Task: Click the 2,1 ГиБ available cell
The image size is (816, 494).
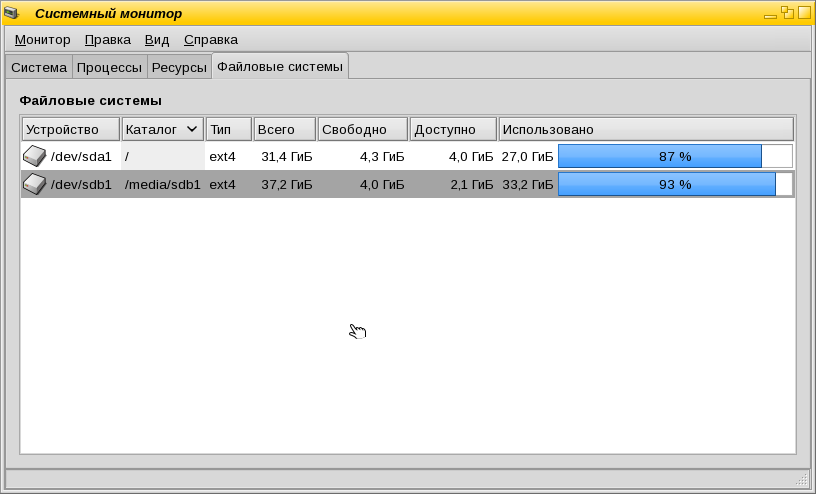Action: 471,184
